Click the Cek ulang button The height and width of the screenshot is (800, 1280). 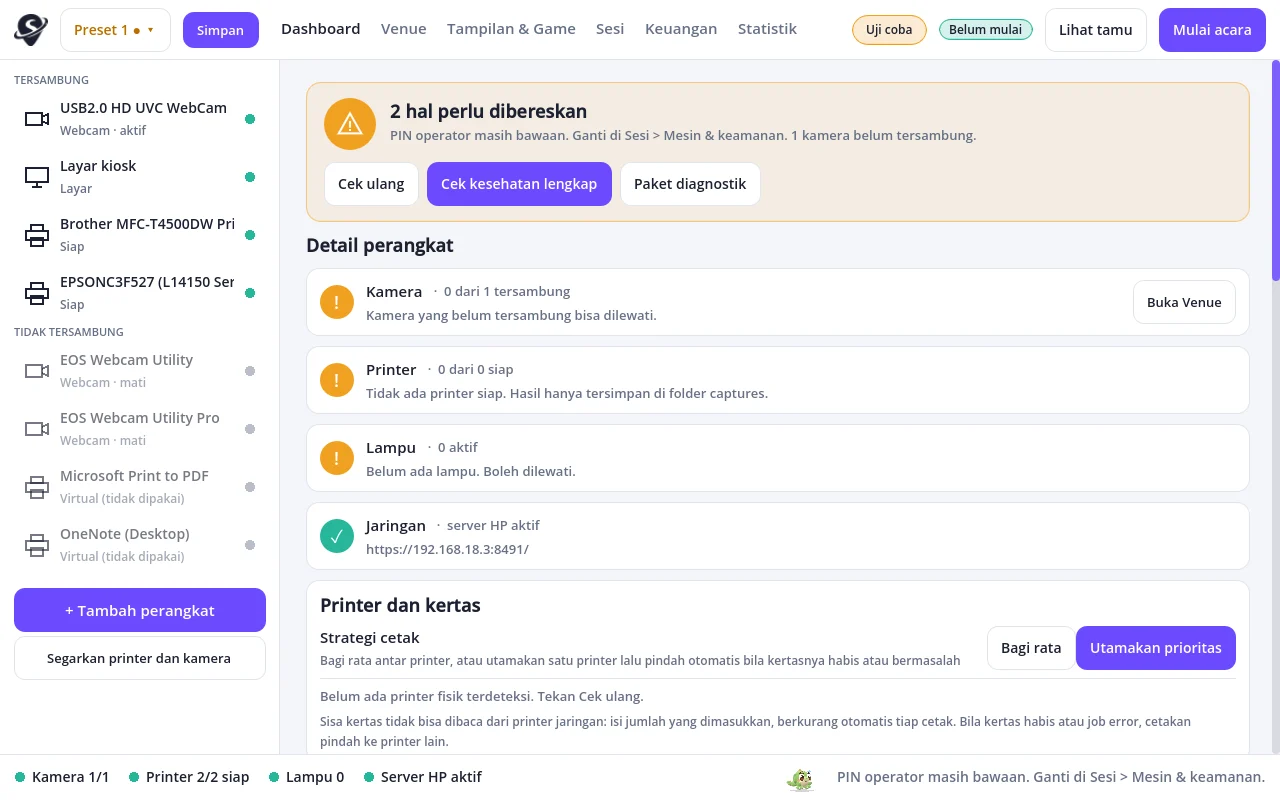tap(371, 184)
